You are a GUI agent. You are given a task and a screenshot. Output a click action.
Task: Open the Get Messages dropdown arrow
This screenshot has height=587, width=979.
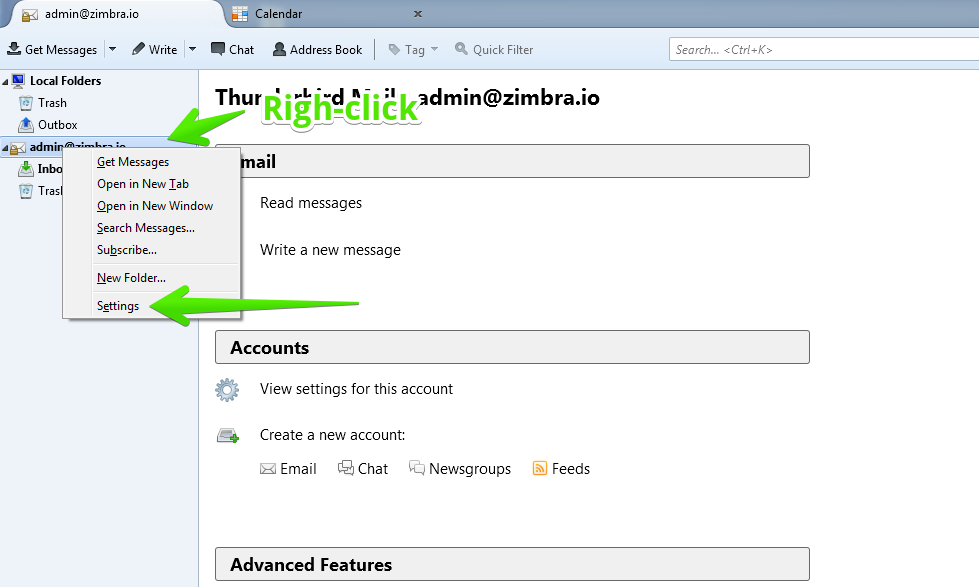[x=112, y=49]
